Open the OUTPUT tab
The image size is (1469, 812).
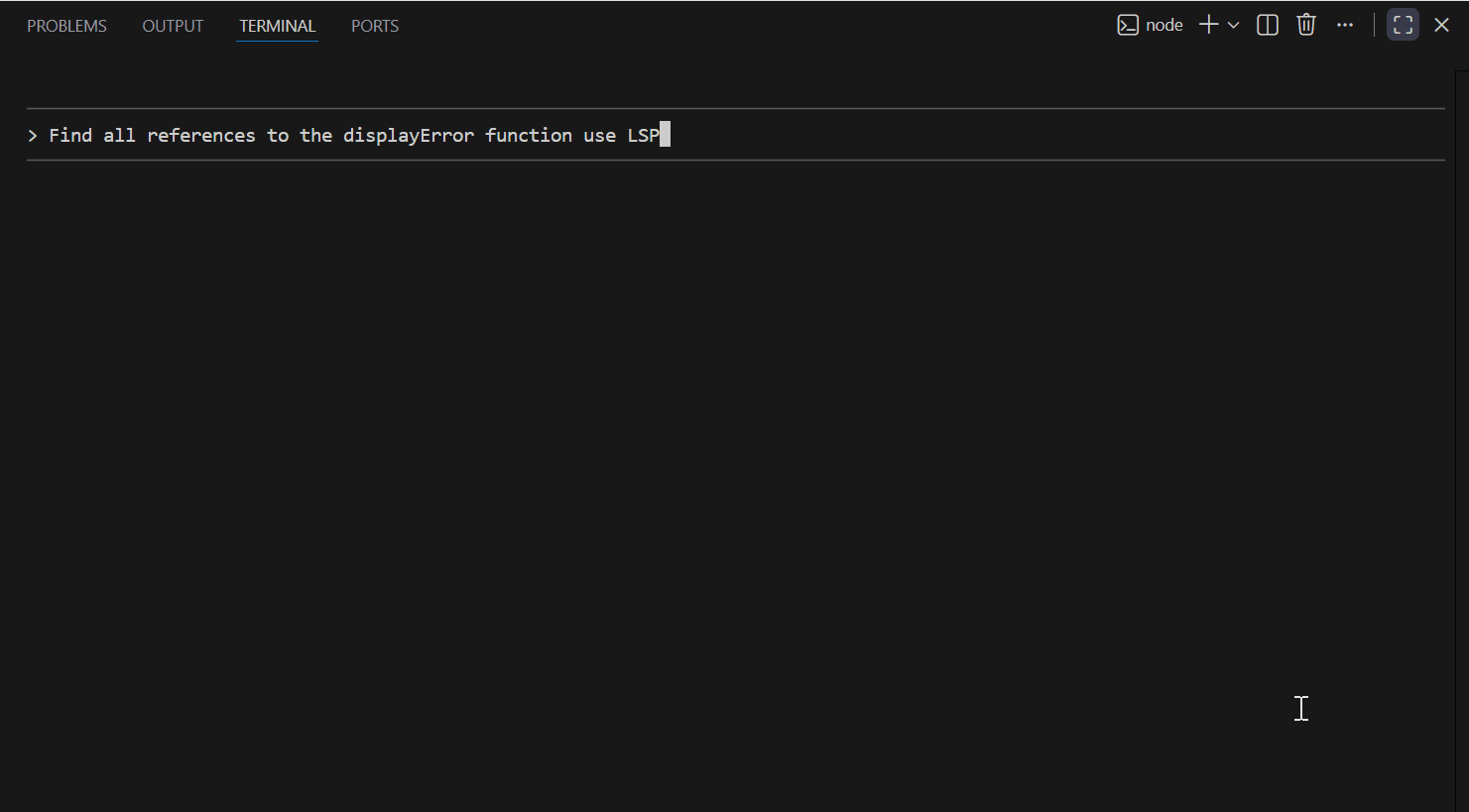[x=173, y=26]
